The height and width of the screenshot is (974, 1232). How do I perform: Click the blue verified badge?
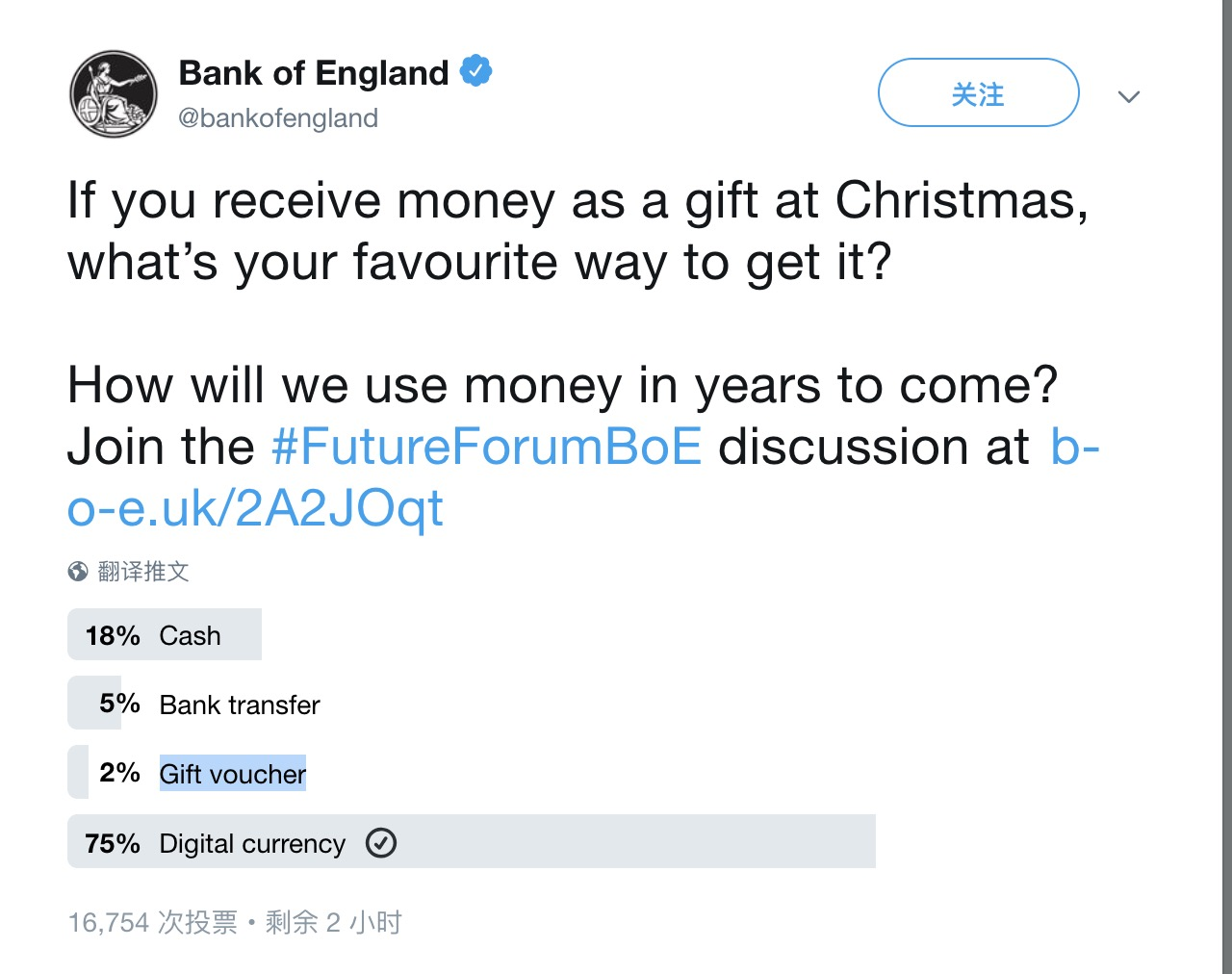pos(475,71)
